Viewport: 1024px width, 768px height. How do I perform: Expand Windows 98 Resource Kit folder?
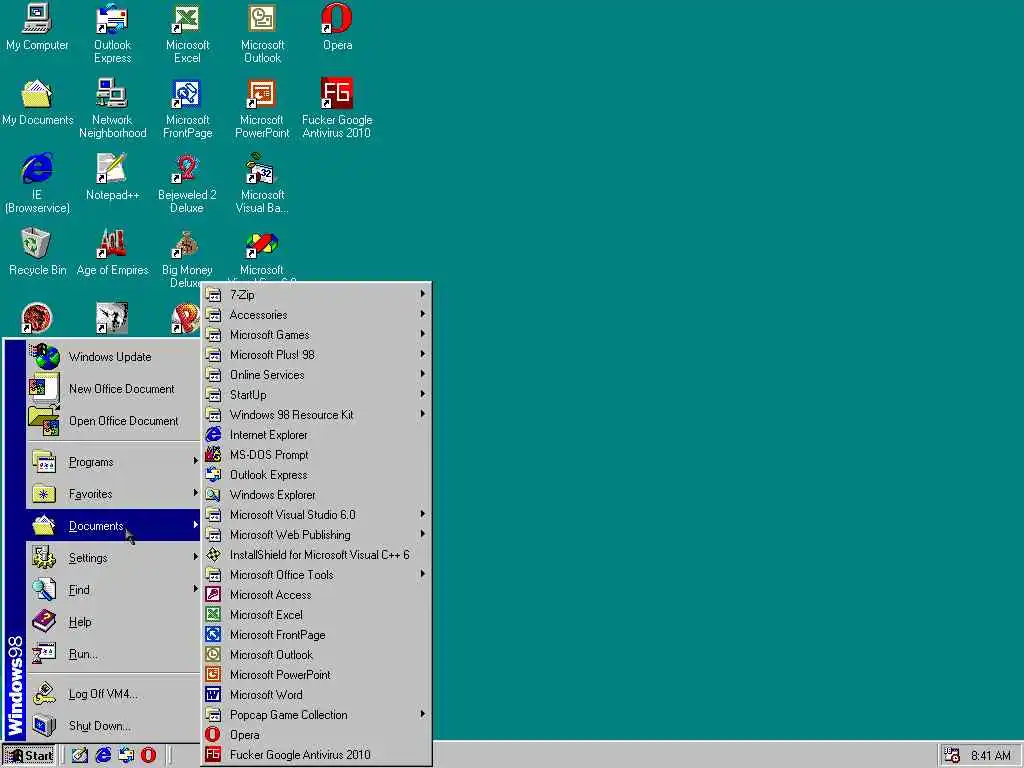[317, 415]
